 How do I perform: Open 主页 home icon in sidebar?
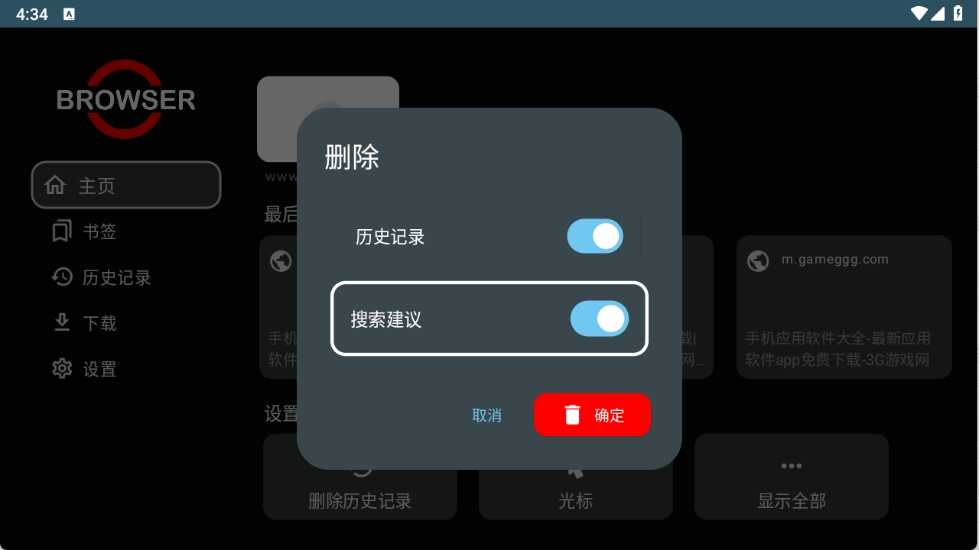pos(56,185)
